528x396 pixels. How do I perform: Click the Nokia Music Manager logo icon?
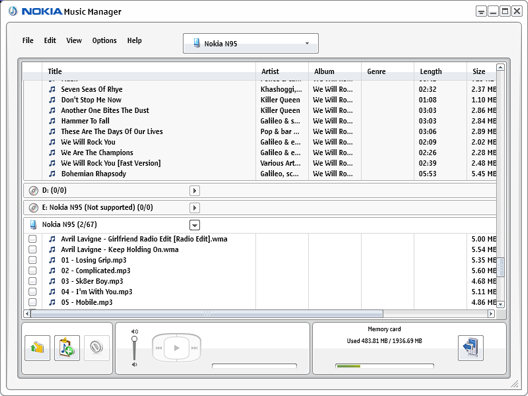(x=13, y=11)
